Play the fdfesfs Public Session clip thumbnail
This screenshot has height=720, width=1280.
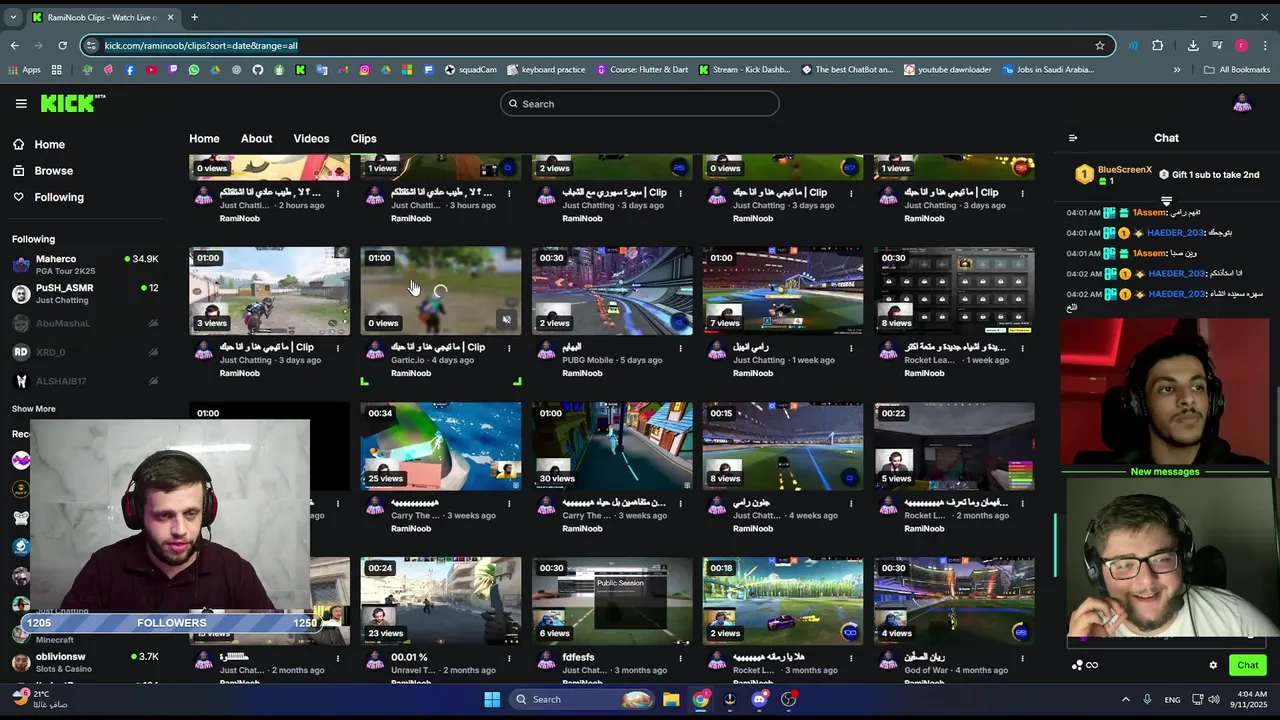pos(611,601)
